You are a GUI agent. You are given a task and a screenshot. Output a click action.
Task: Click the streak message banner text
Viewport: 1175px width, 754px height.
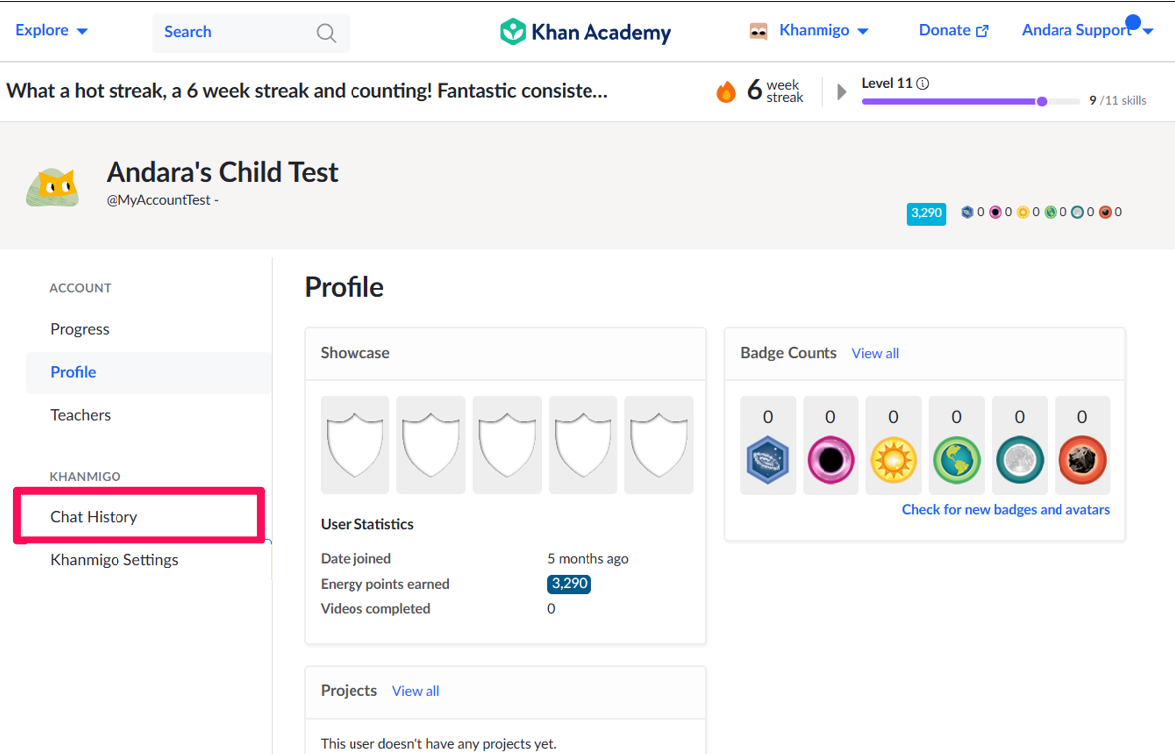click(x=307, y=91)
